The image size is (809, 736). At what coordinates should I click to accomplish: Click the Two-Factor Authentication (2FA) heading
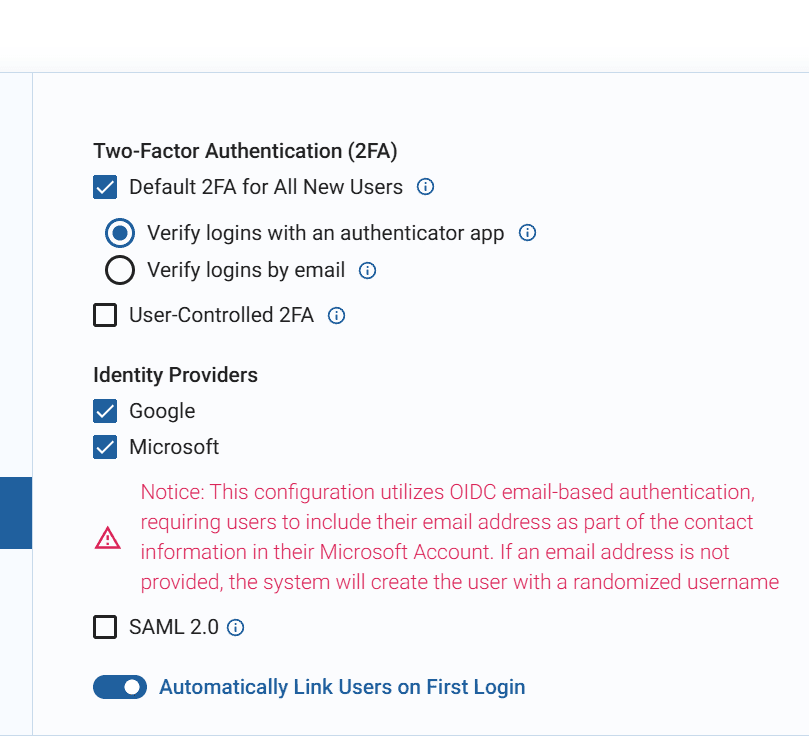point(244,151)
